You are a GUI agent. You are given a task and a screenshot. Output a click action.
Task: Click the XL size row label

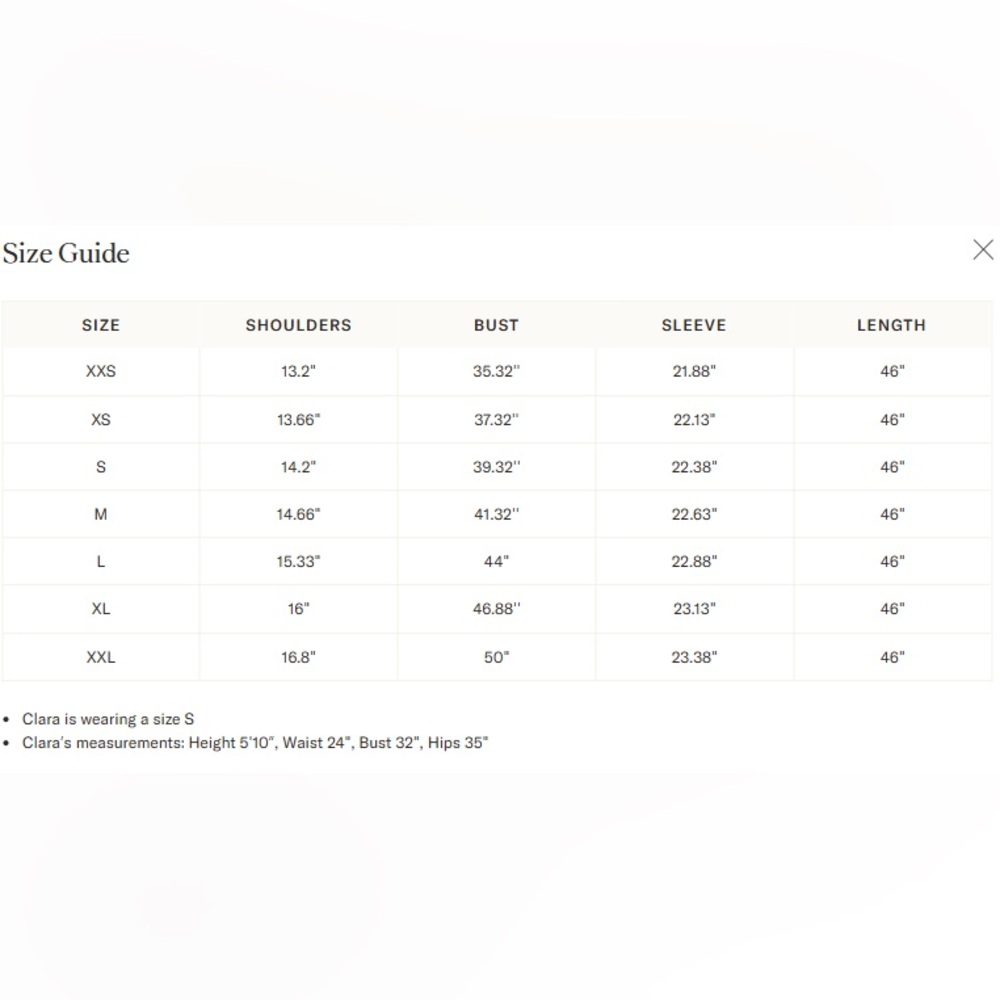pyautogui.click(x=101, y=609)
